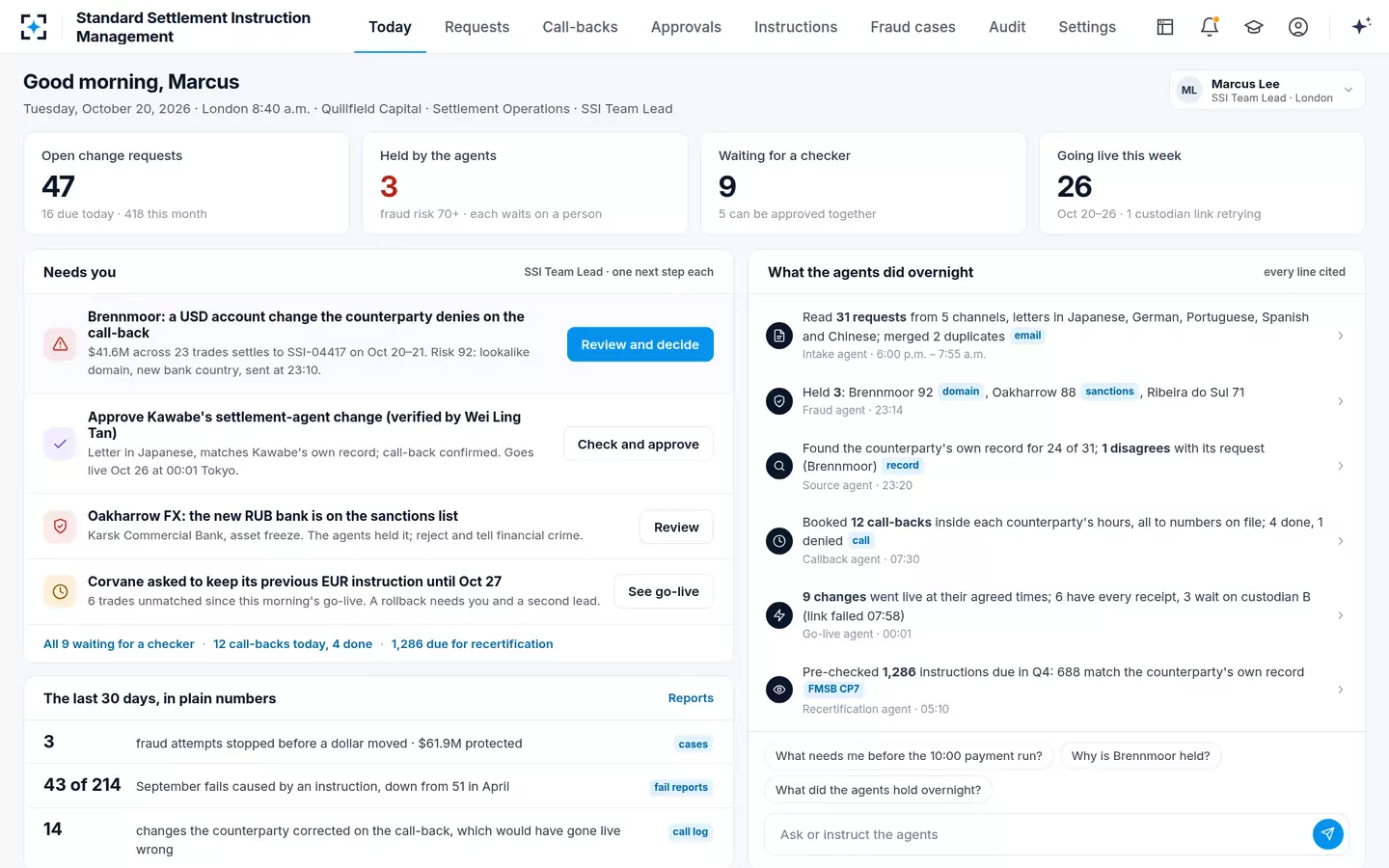Expand the Recertification agent 1,286 instructions row

point(1056,690)
